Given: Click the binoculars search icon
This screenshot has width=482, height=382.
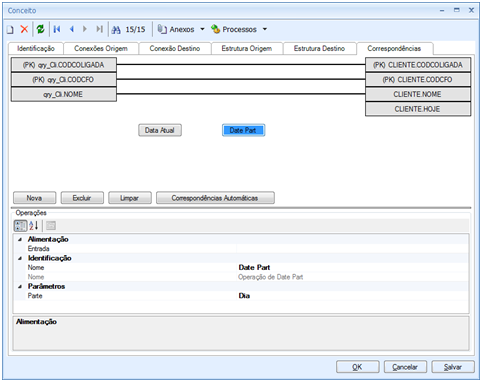Looking at the screenshot, I should (x=116, y=30).
